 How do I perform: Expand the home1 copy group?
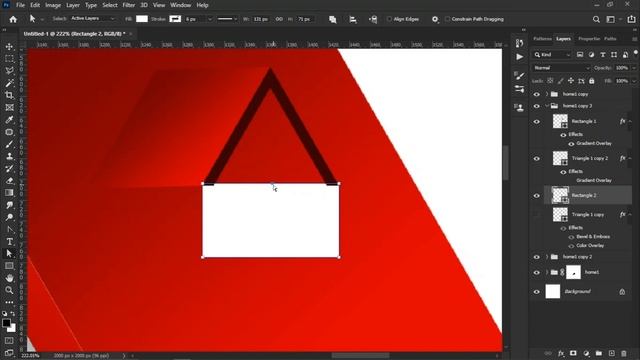tap(547, 94)
